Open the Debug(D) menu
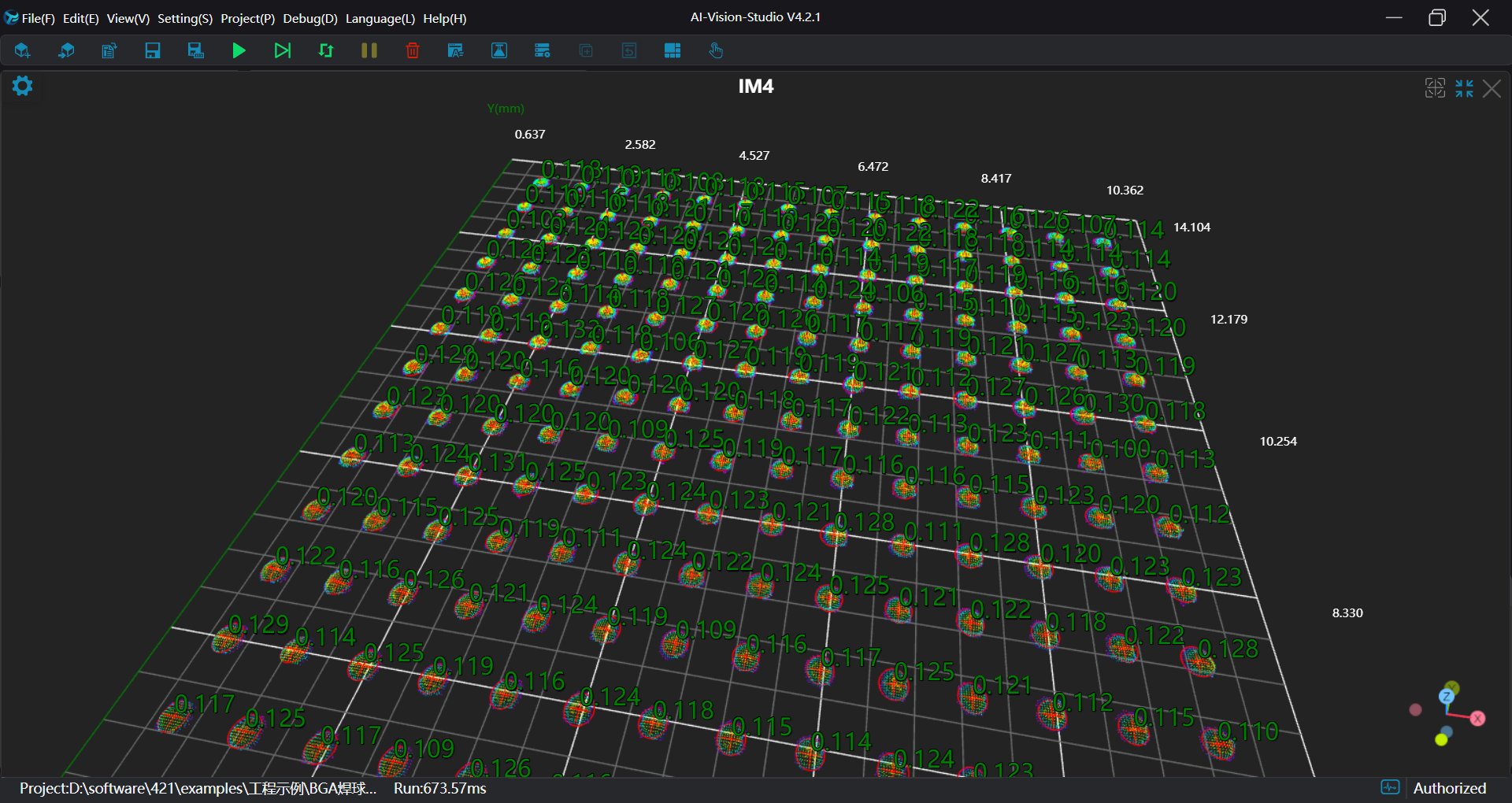Image resolution: width=1512 pixels, height=803 pixels. tap(309, 18)
